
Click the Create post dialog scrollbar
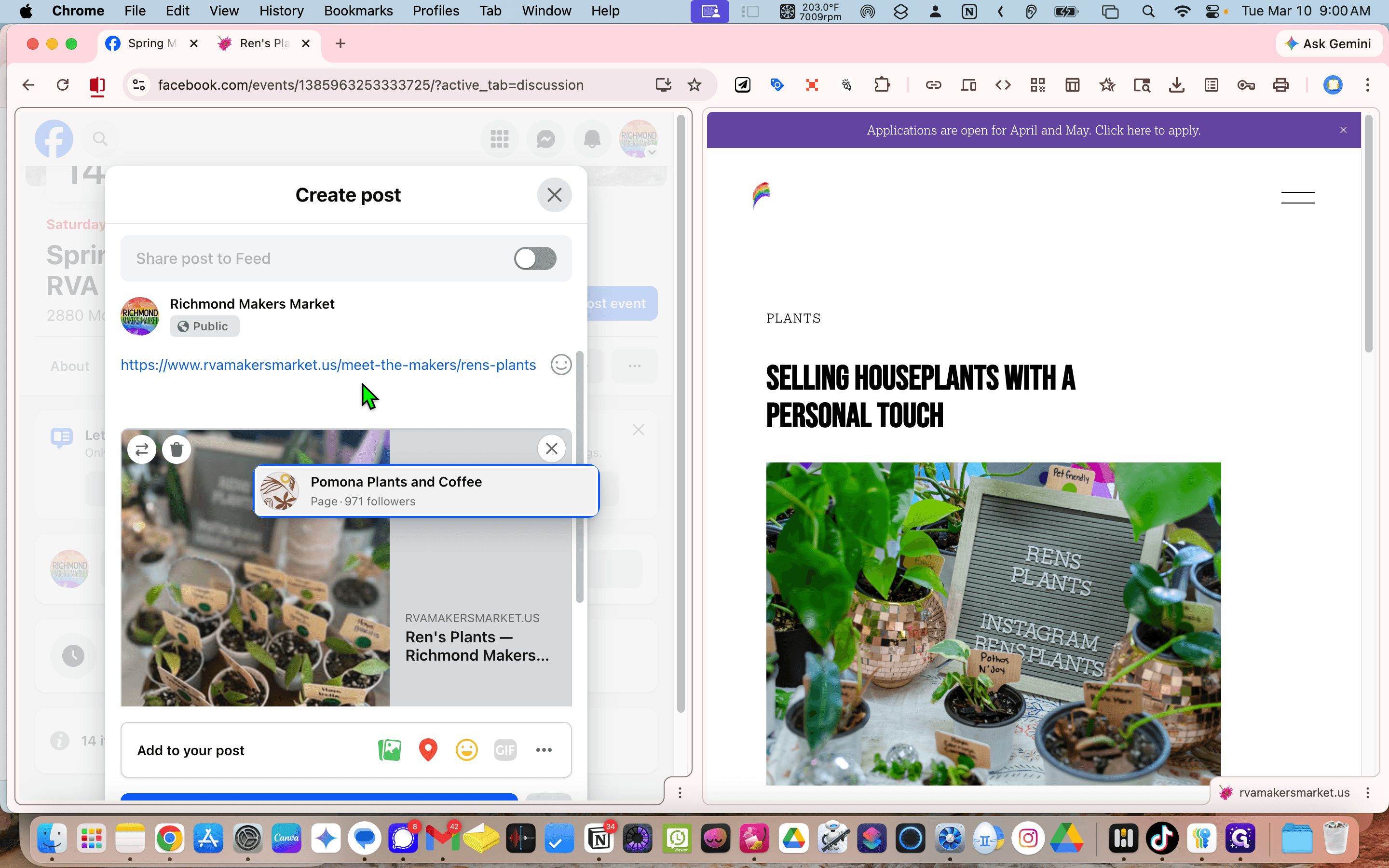click(579, 477)
